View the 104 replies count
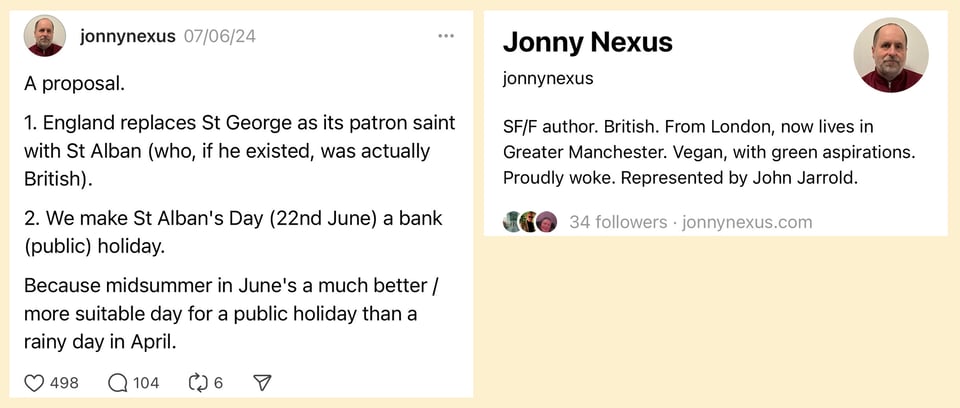This screenshot has width=960, height=408. [146, 382]
